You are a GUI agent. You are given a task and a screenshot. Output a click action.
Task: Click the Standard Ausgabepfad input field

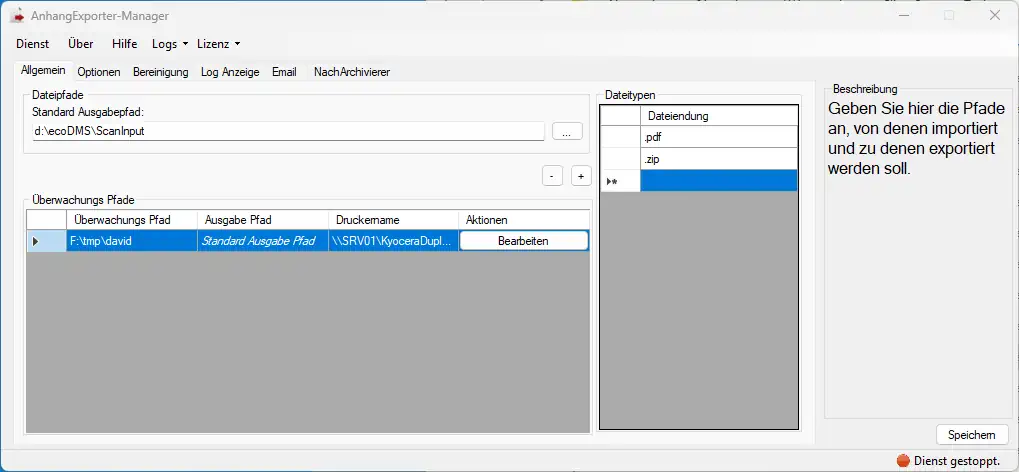pyautogui.click(x=288, y=131)
